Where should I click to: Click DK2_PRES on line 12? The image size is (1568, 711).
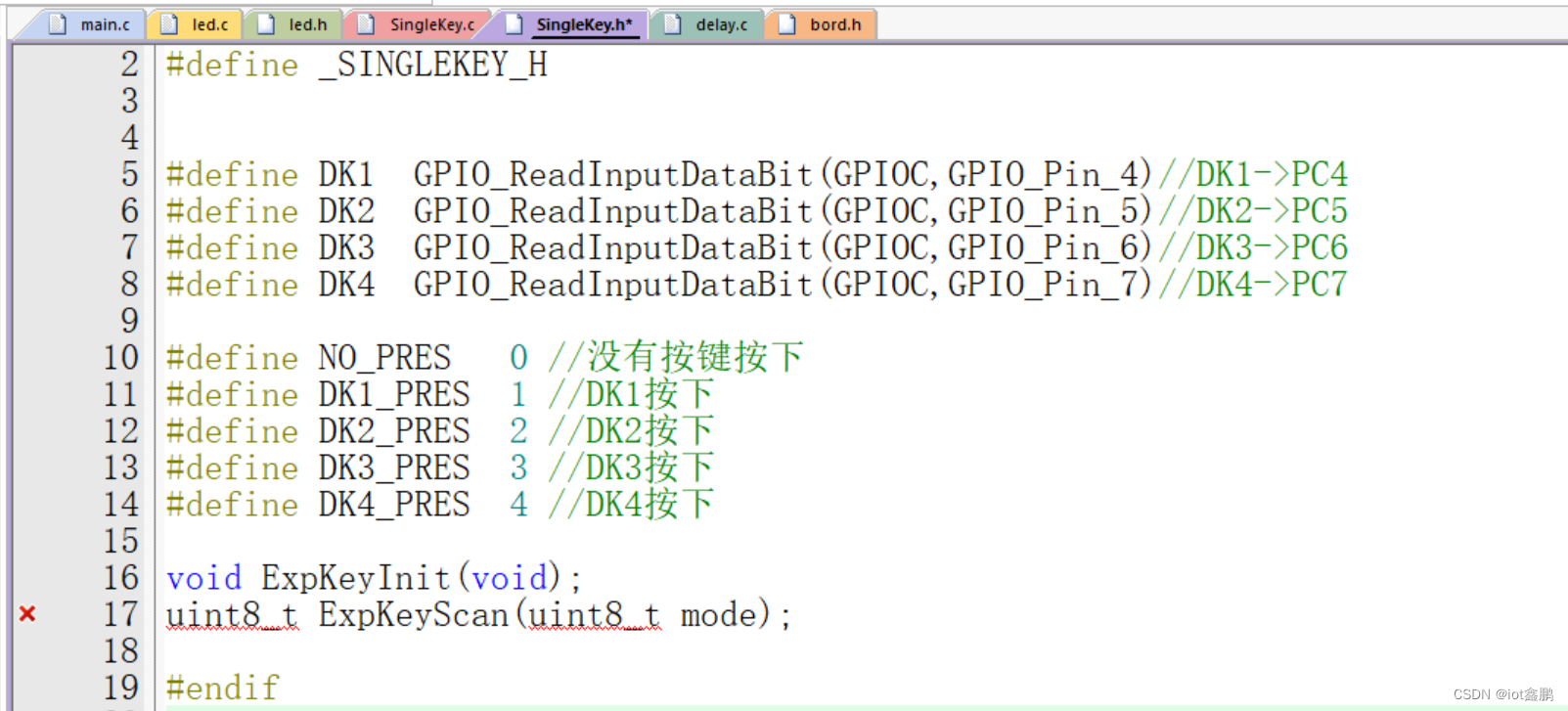click(x=394, y=431)
